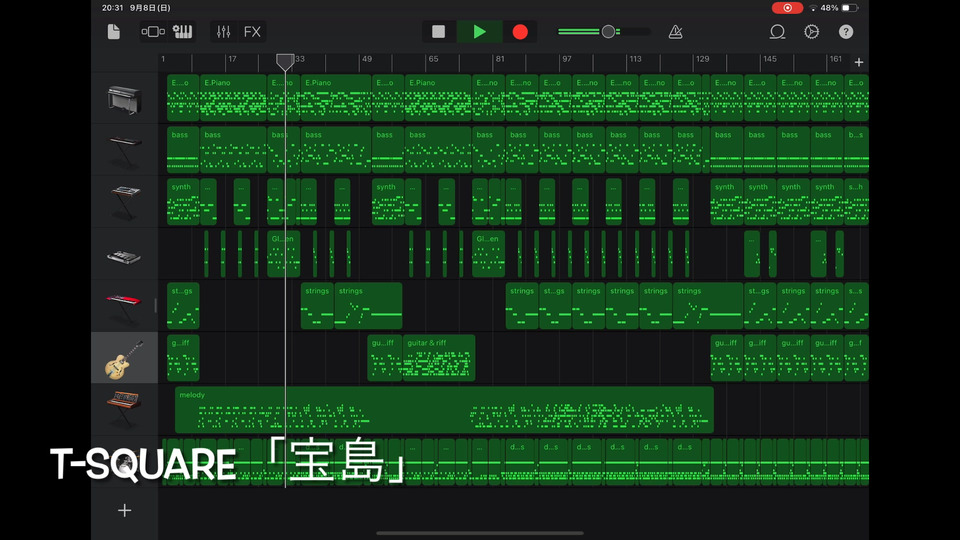
Task: Add song section with the ruler plus button
Action: [x=859, y=62]
